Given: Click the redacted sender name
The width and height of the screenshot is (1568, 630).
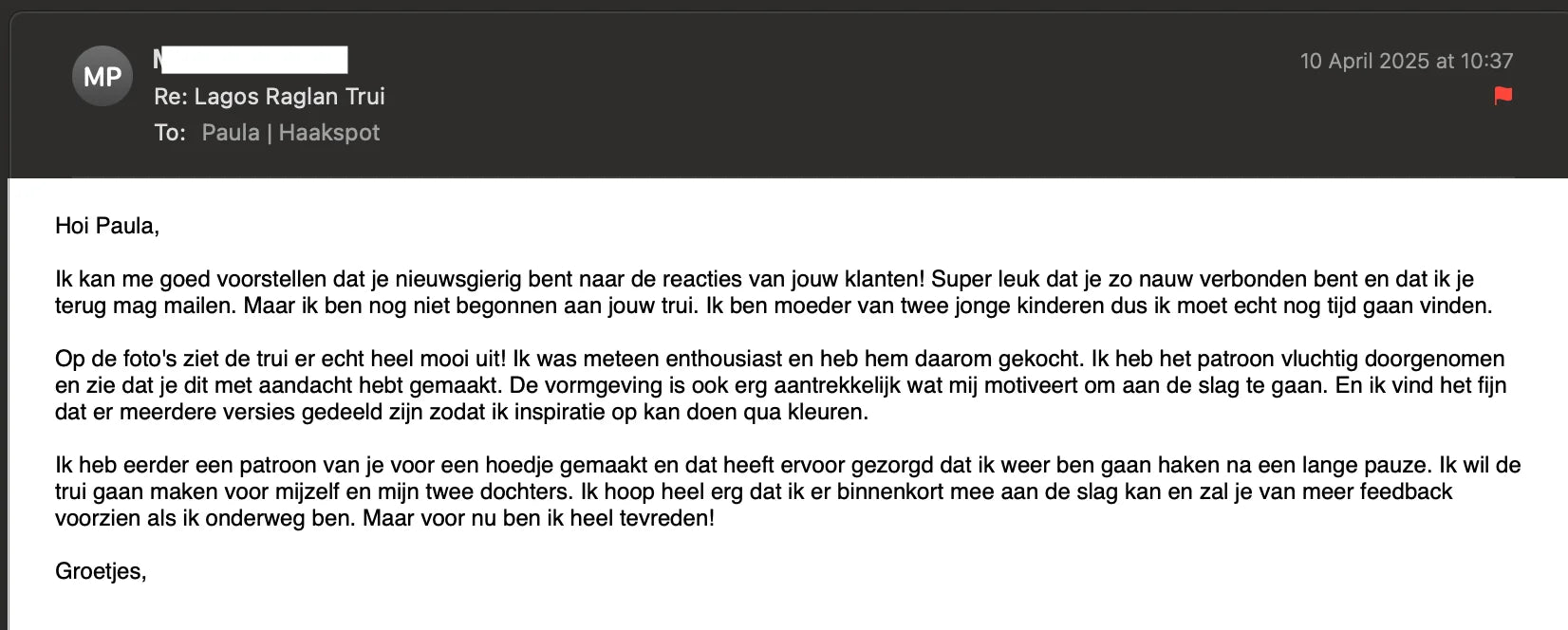Looking at the screenshot, I should click(251, 60).
